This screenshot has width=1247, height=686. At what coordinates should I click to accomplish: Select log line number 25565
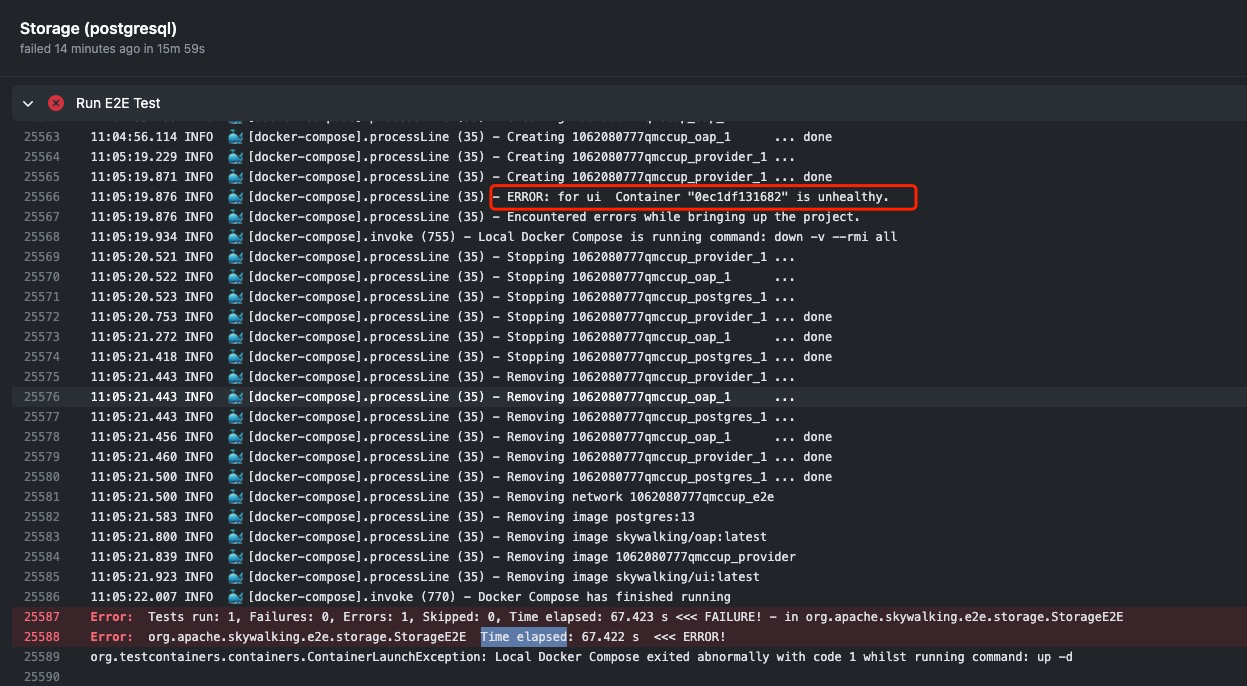[42, 177]
